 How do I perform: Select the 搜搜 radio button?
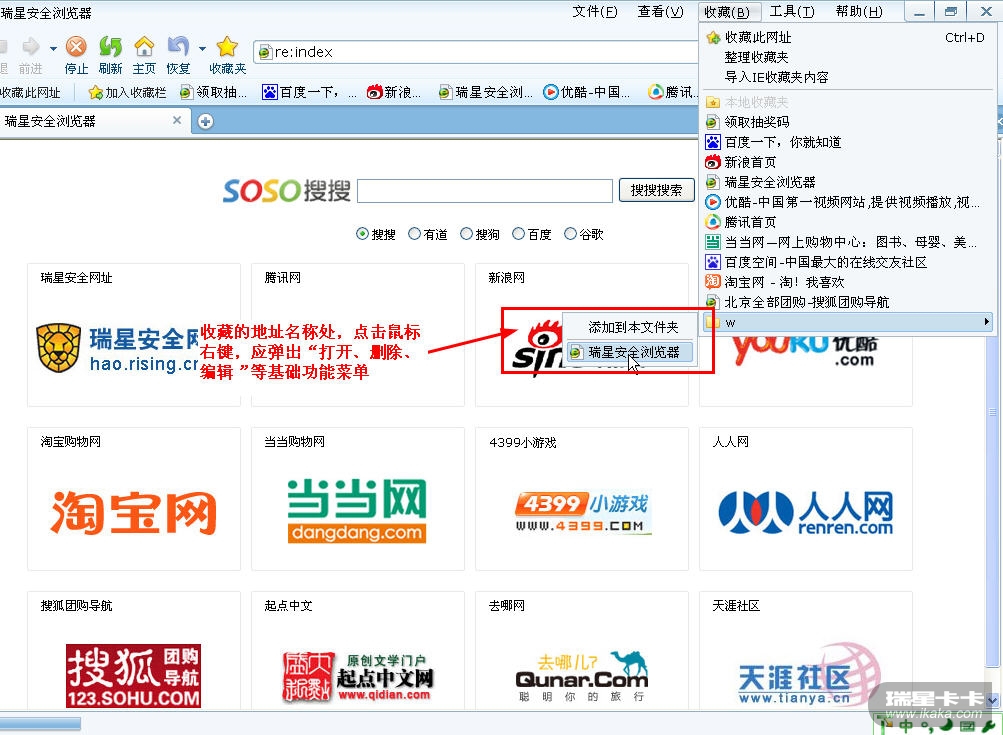[x=362, y=234]
